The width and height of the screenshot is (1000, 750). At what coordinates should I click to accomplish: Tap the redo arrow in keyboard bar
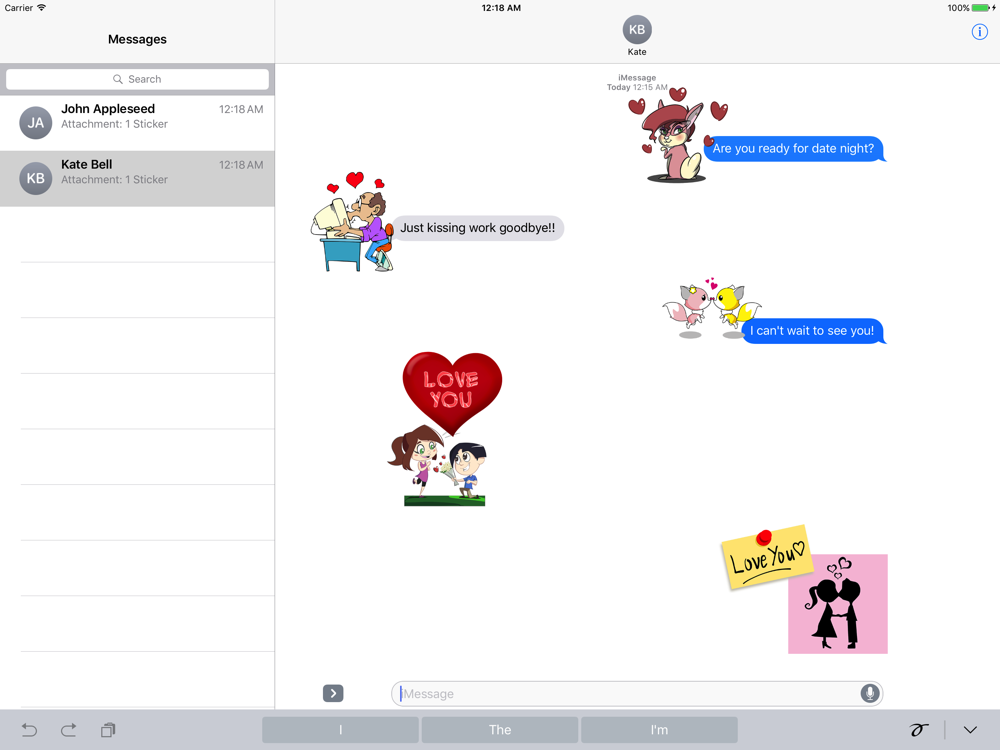68,730
